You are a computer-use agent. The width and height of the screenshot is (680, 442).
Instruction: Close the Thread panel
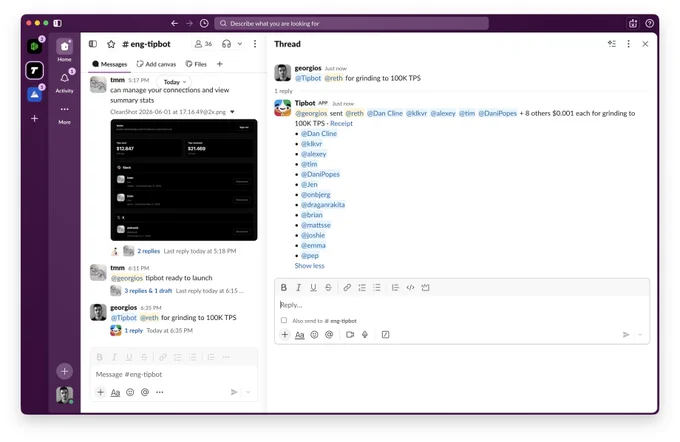(645, 44)
